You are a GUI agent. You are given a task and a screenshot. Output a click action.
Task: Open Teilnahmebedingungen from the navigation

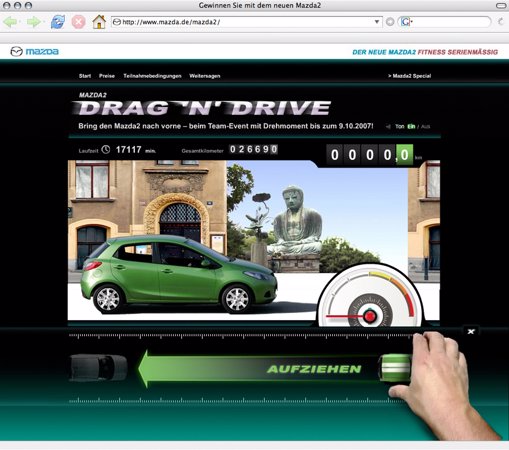(152, 76)
